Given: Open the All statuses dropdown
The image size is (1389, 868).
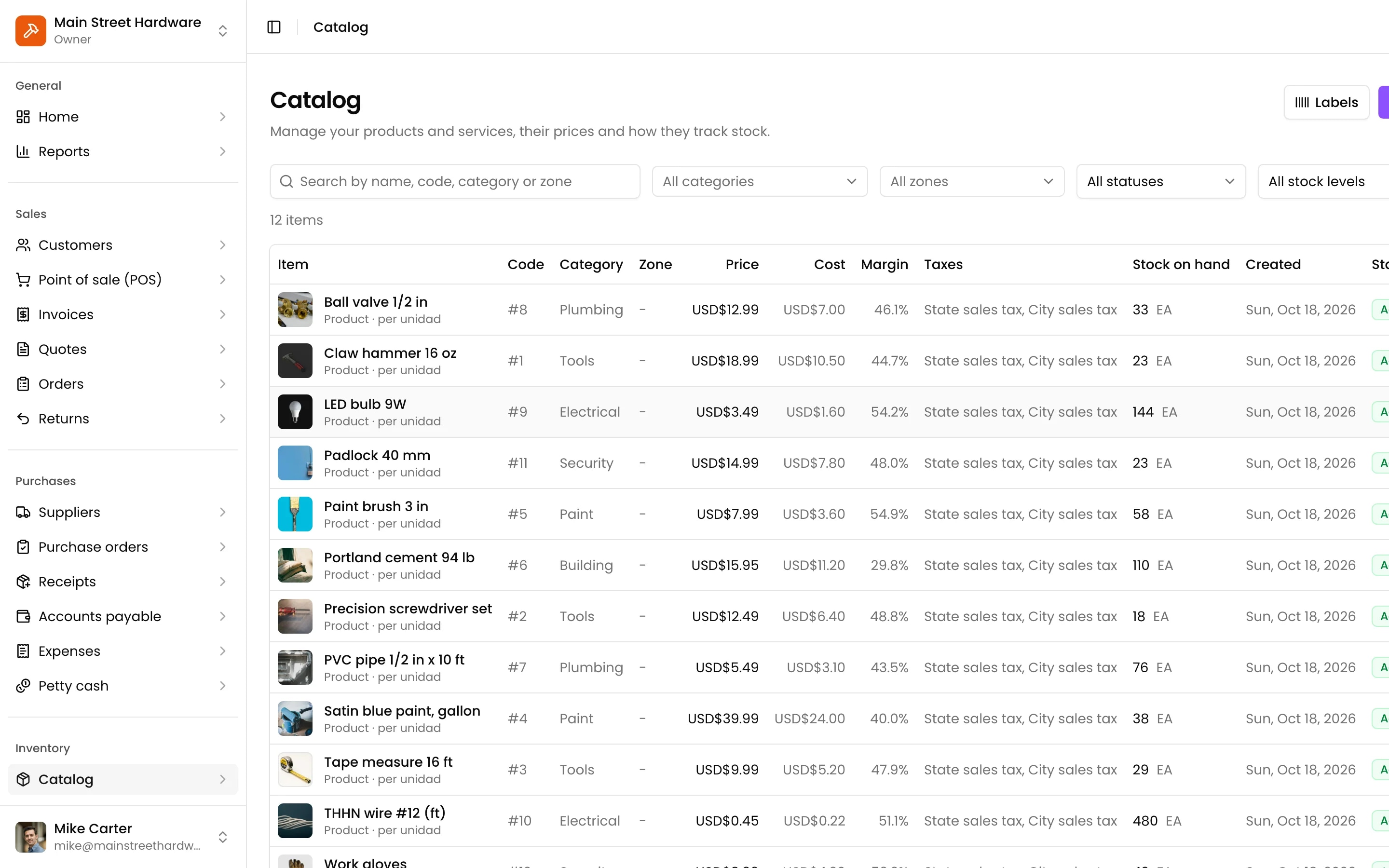Looking at the screenshot, I should [1160, 181].
